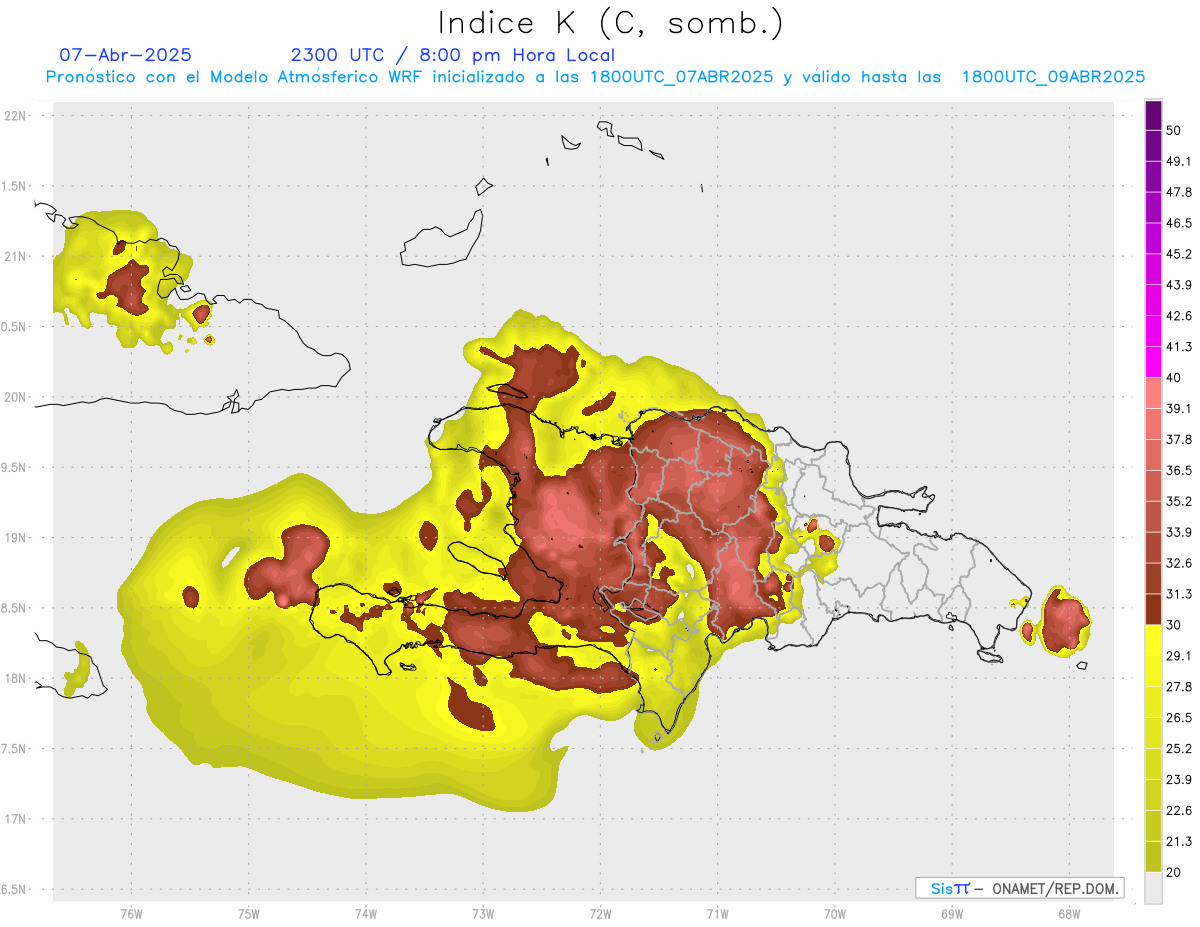This screenshot has height=927, width=1200.
Task: Click the '17N' latitude label
Action: (x=15, y=819)
